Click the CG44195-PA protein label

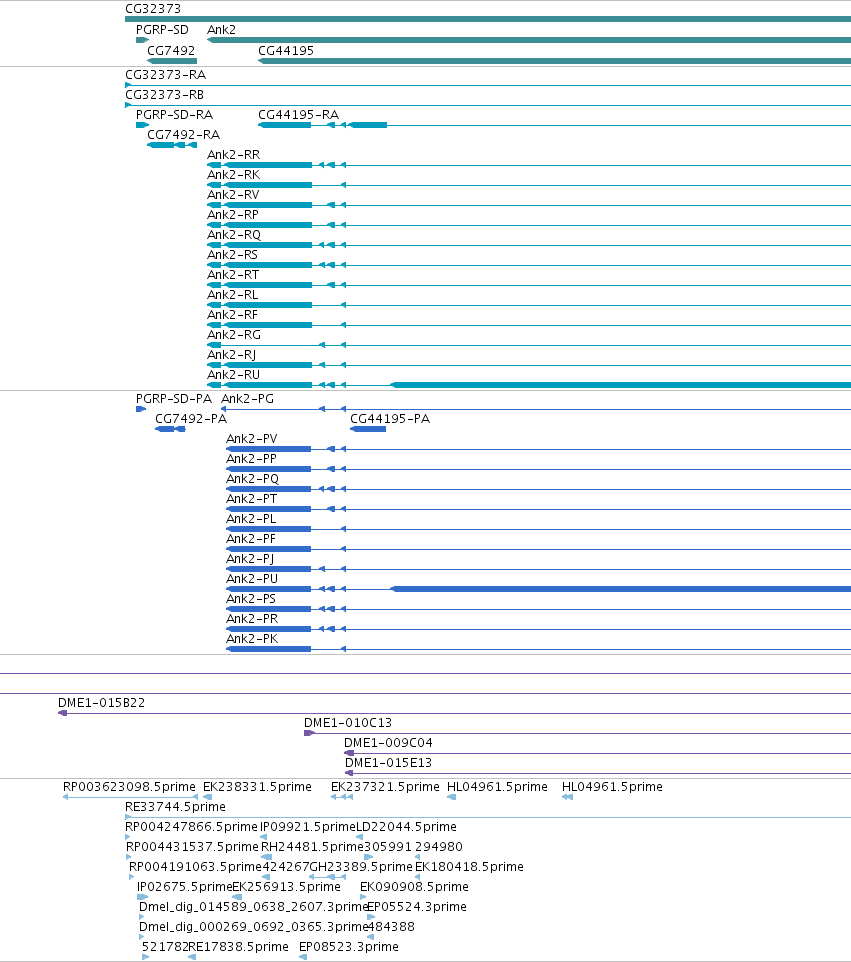pyautogui.click(x=390, y=419)
